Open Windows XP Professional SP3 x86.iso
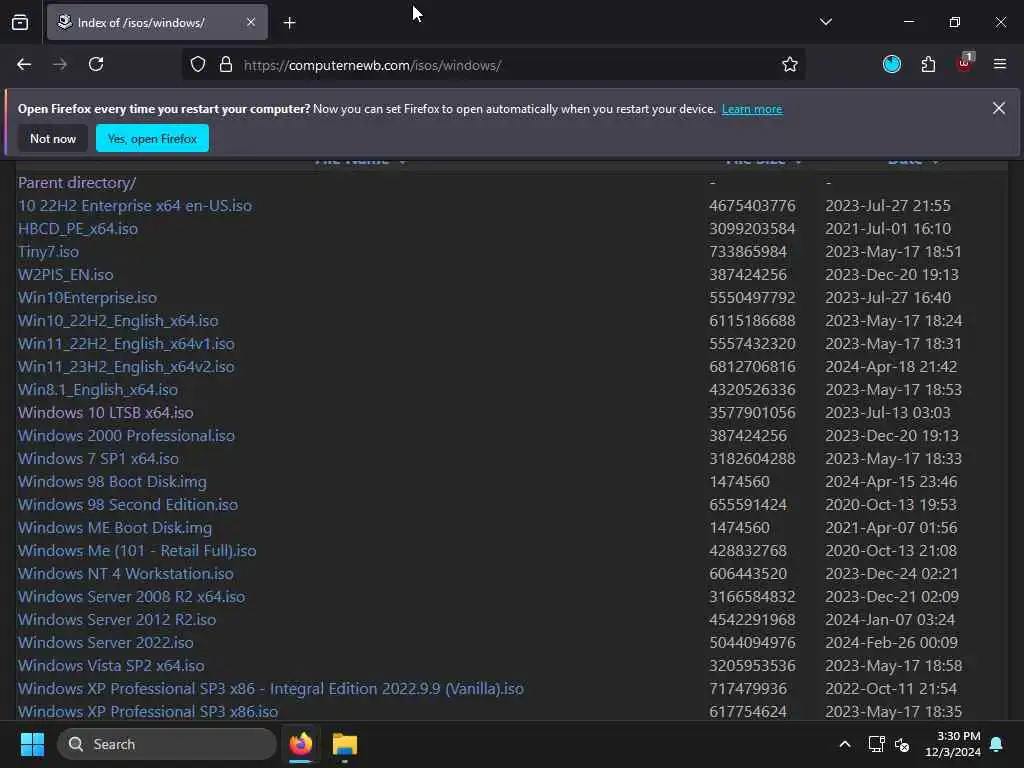Screen dimensions: 1024x768 pyautogui.click(x=148, y=712)
